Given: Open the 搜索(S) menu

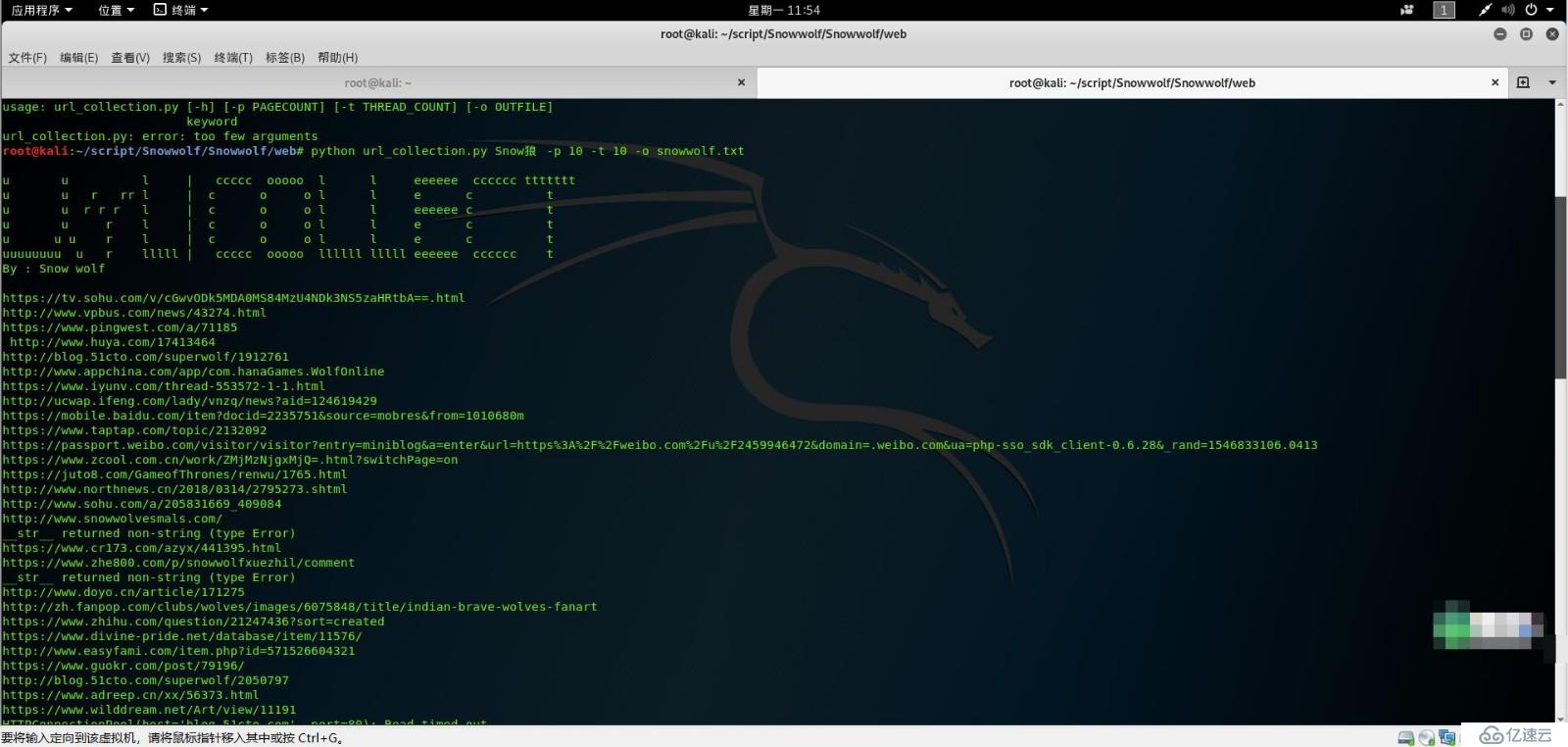Looking at the screenshot, I should [x=181, y=58].
